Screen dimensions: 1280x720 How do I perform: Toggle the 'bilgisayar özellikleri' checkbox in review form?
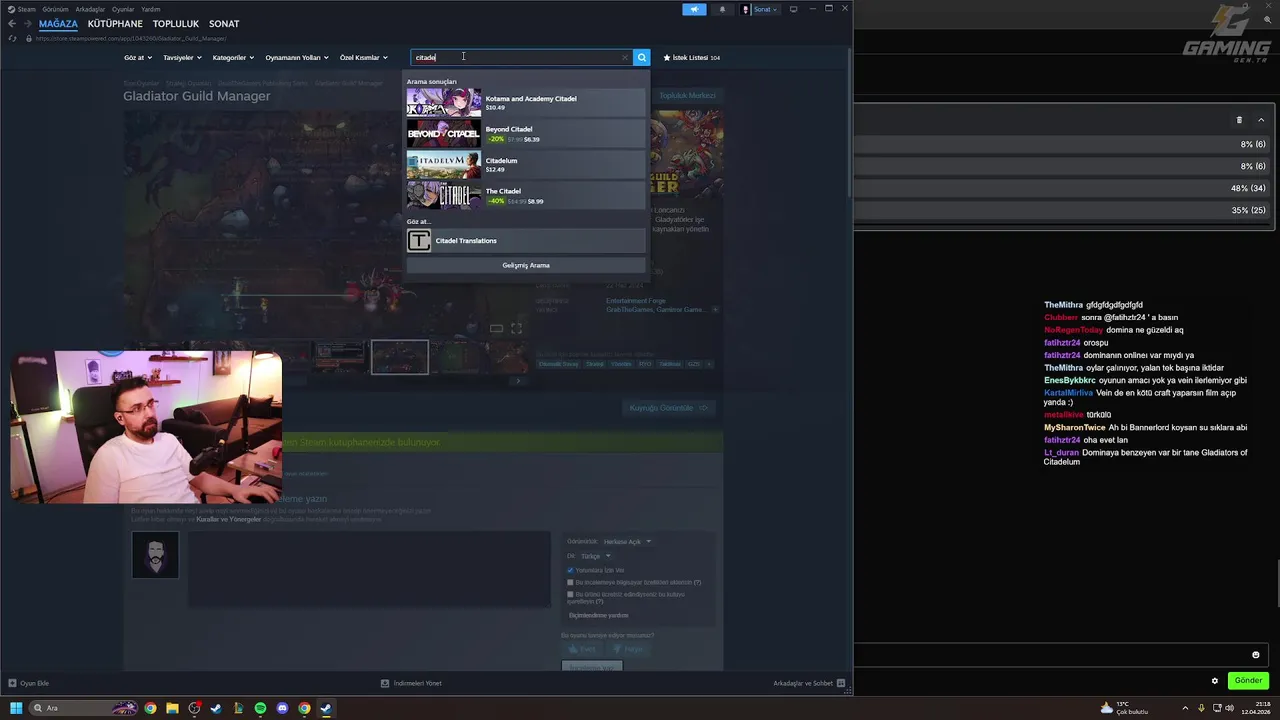[x=570, y=582]
